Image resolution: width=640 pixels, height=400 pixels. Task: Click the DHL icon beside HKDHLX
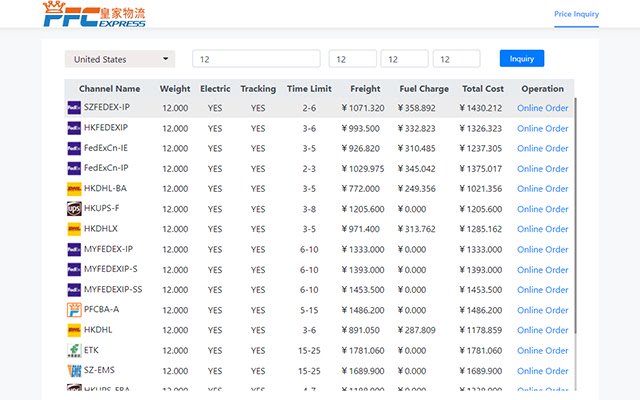74,229
